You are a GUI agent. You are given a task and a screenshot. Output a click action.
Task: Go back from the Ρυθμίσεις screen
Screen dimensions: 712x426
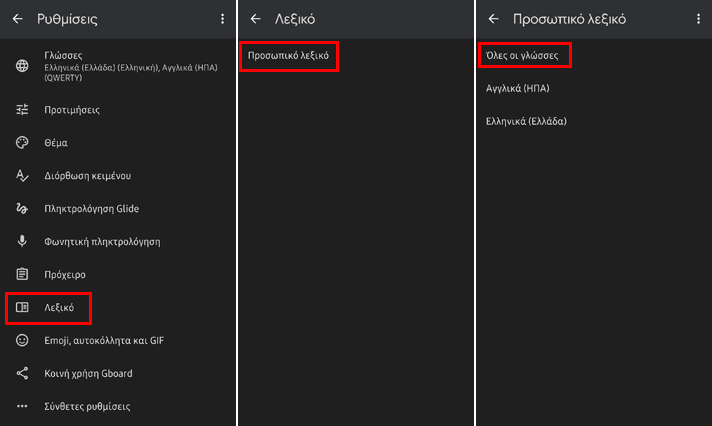click(18, 19)
